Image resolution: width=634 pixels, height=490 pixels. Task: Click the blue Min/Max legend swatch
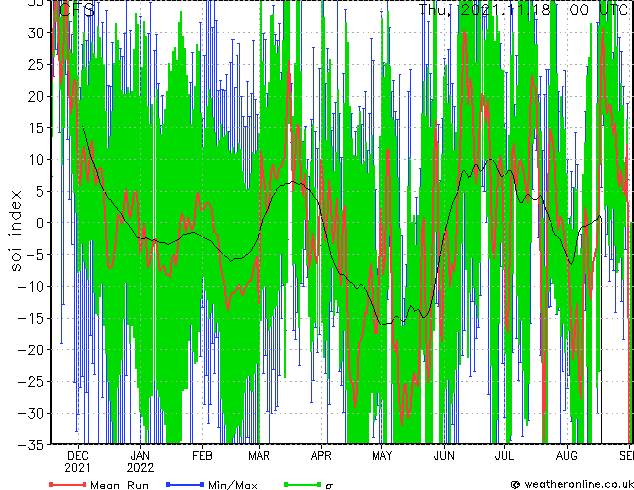pyautogui.click(x=185, y=484)
